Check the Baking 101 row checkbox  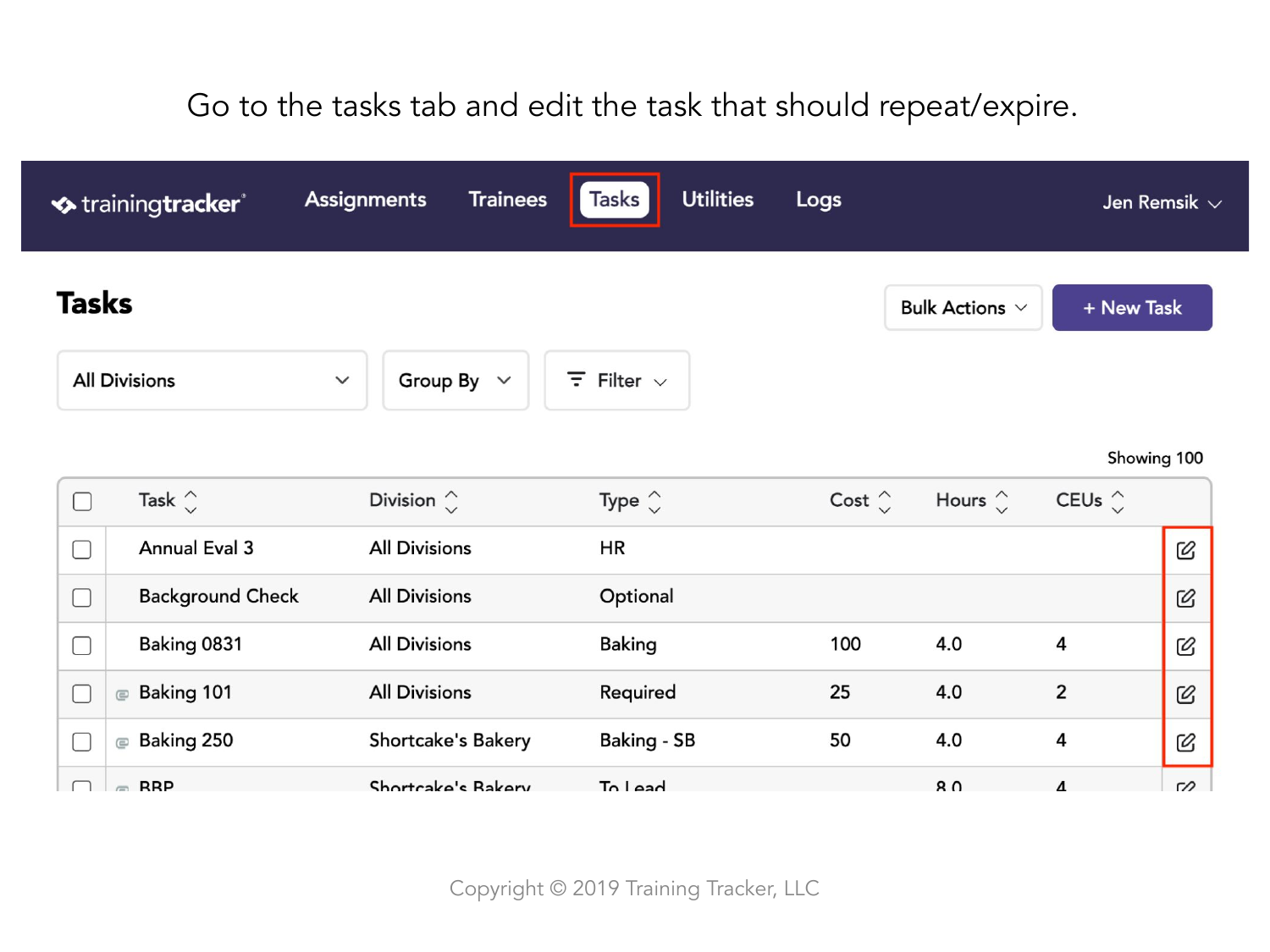[x=82, y=695]
